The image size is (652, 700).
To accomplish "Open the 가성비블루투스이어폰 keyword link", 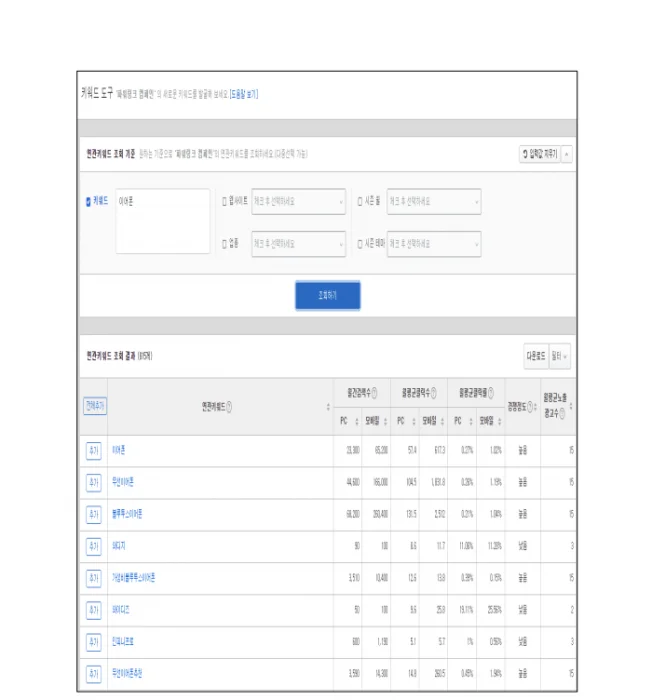I will (x=134, y=578).
